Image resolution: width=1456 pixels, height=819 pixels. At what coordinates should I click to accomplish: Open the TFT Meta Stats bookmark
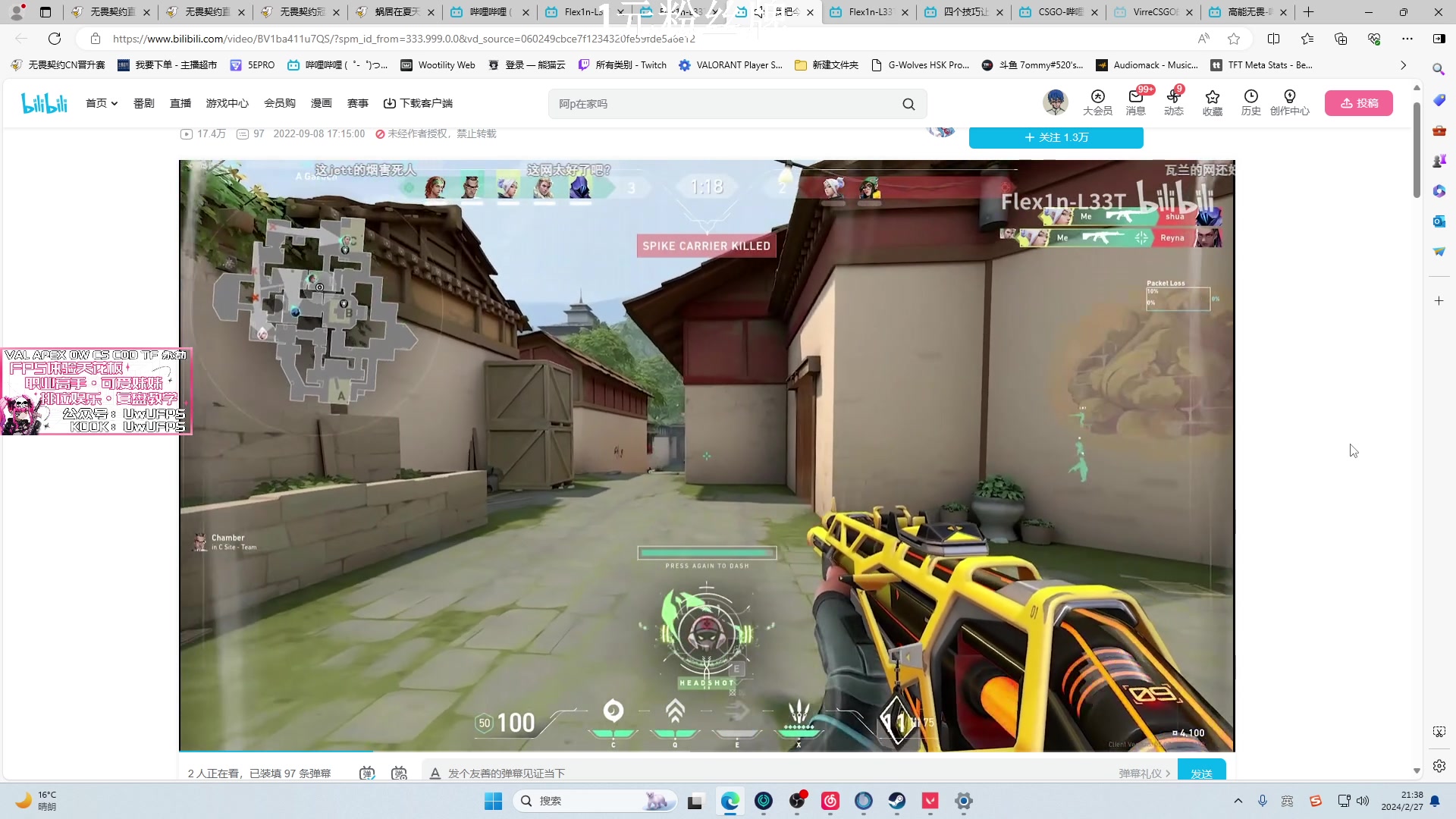(x=1261, y=65)
